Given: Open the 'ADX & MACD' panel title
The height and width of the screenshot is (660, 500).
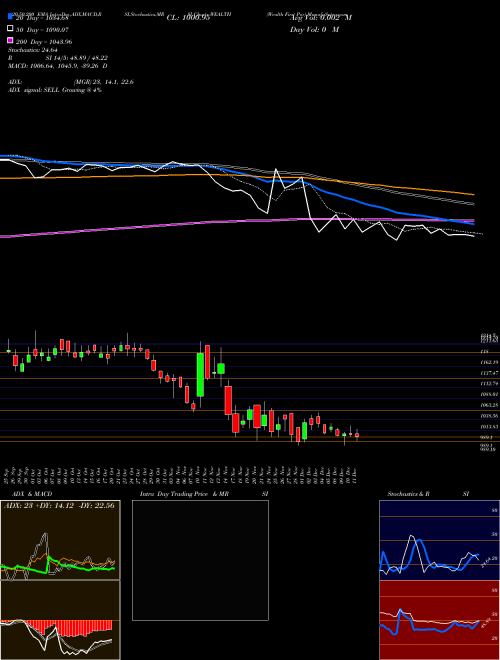Looking at the screenshot, I should click(32, 494).
